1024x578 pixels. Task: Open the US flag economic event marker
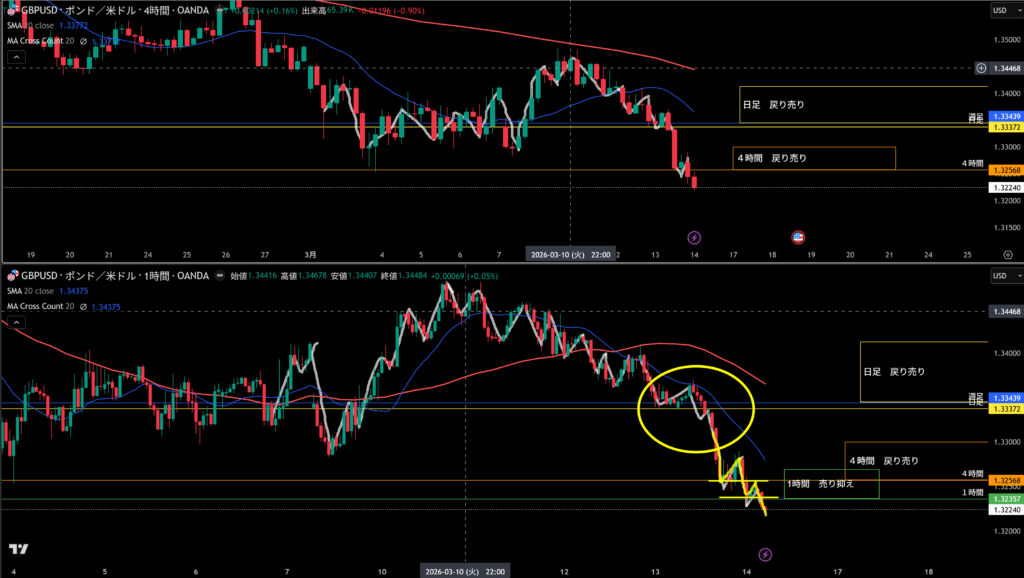click(798, 237)
